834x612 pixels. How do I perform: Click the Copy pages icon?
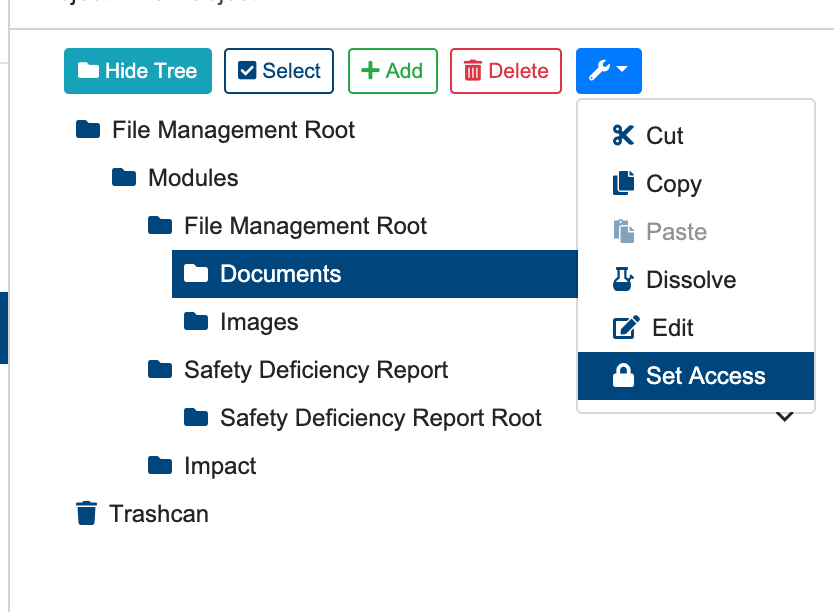pos(623,183)
